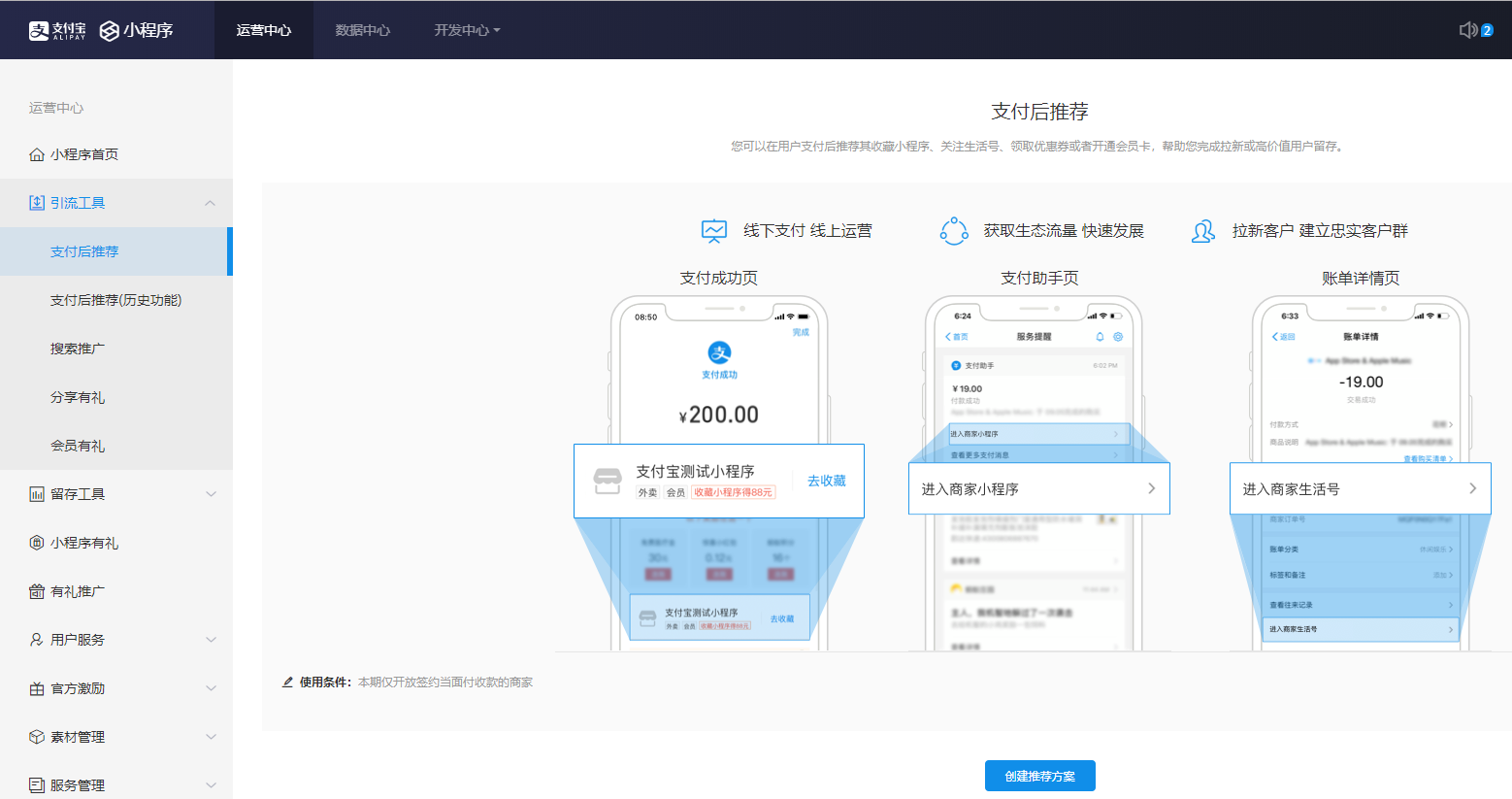Expand the 服务管理 section chevron
The height and width of the screenshot is (799, 1512).
tap(211, 784)
